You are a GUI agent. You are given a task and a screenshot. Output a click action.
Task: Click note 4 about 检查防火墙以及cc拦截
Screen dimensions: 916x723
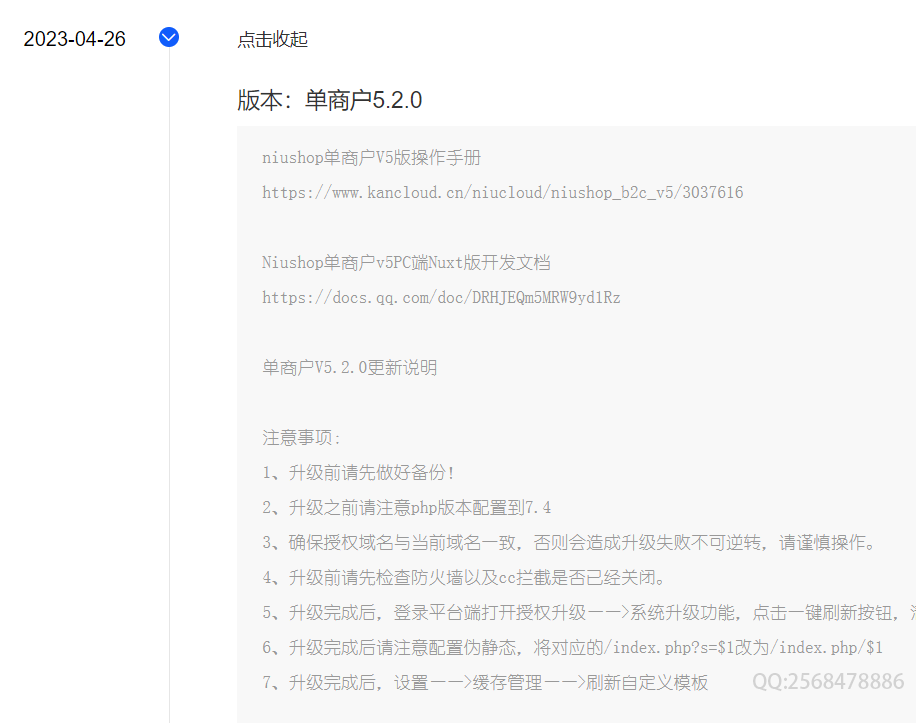[464, 578]
